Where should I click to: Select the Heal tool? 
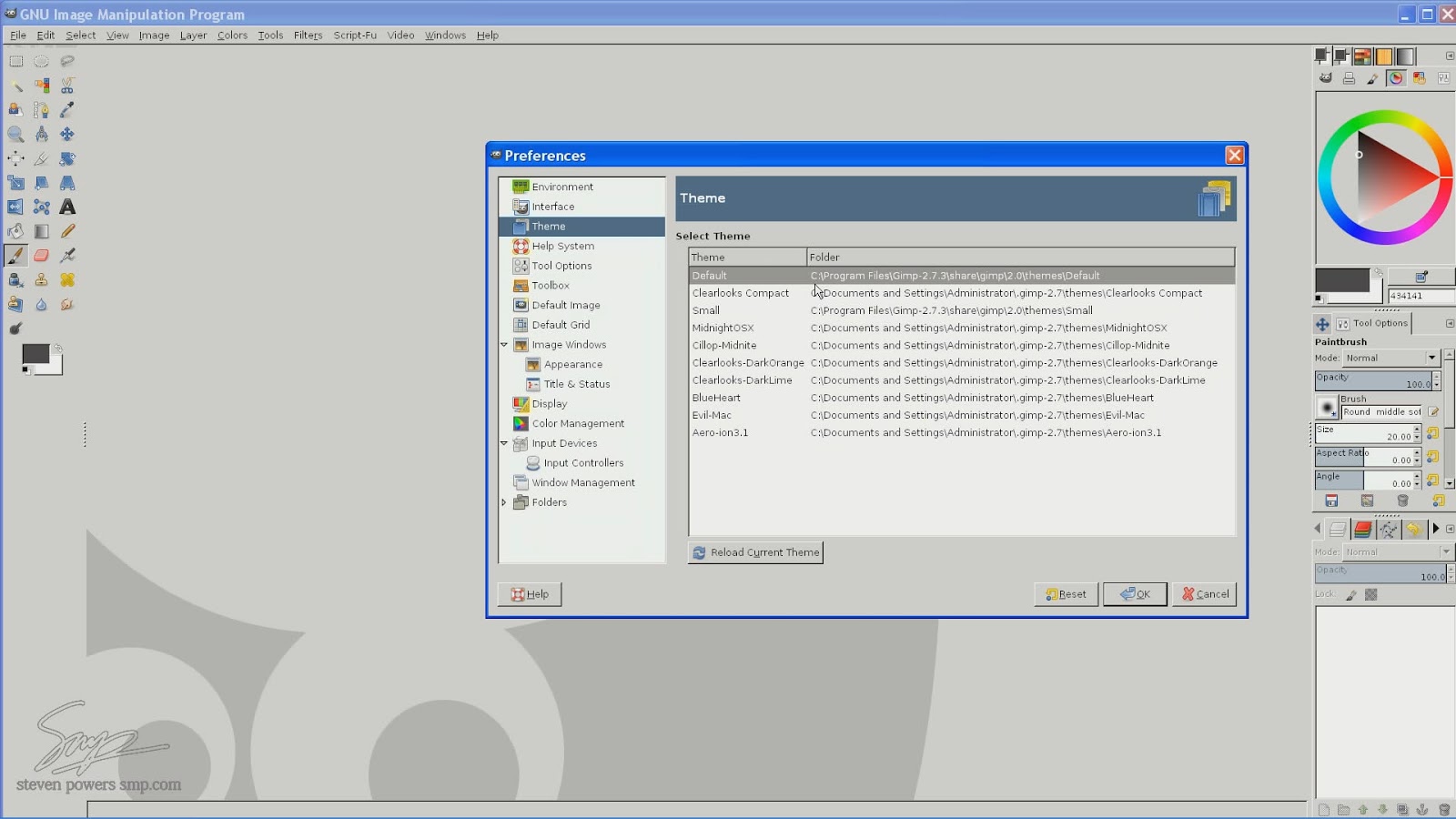[x=67, y=280]
